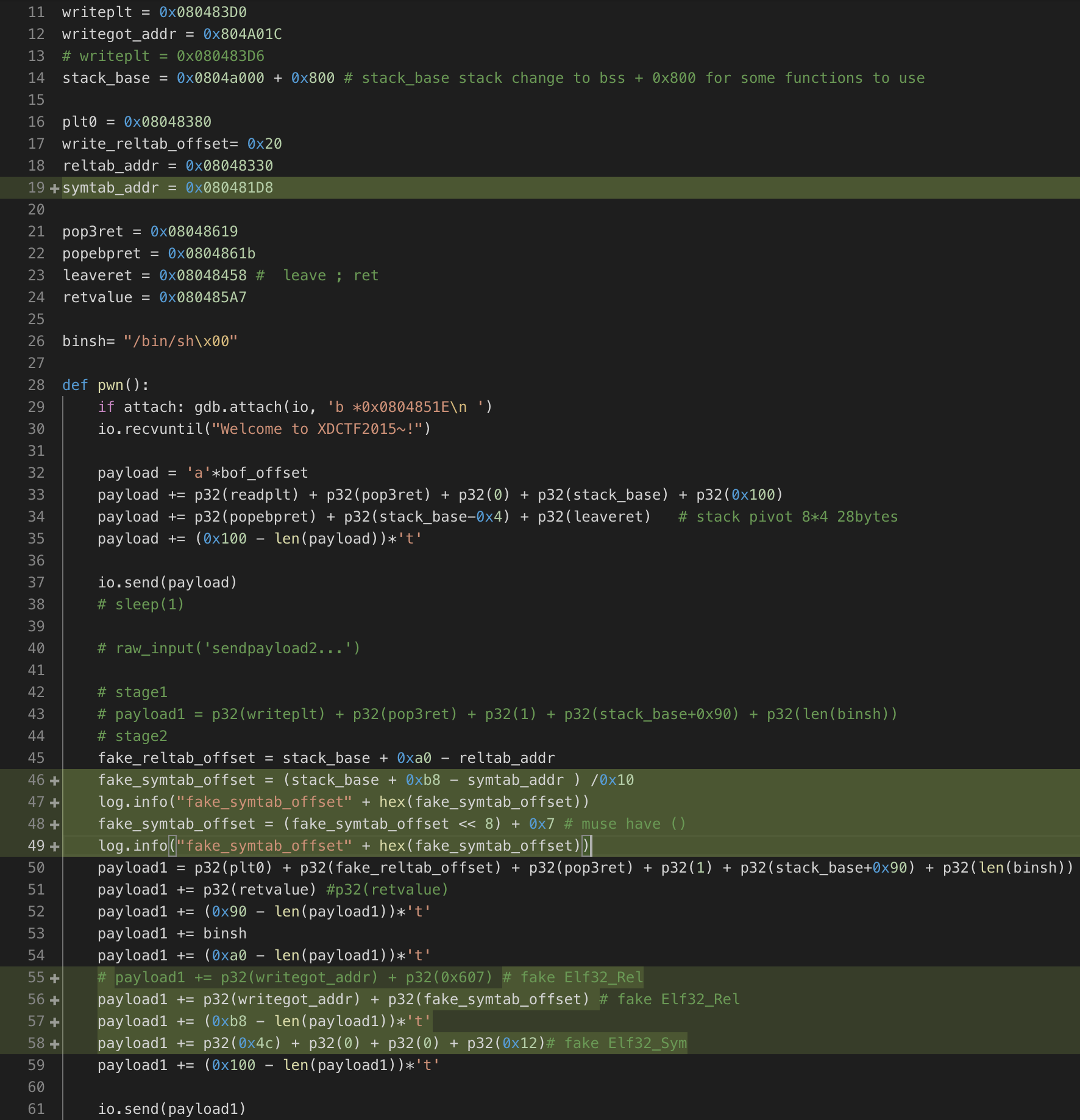This screenshot has width=1080, height=1120.
Task: Click the plus marker on line 58
Action: pos(54,1044)
